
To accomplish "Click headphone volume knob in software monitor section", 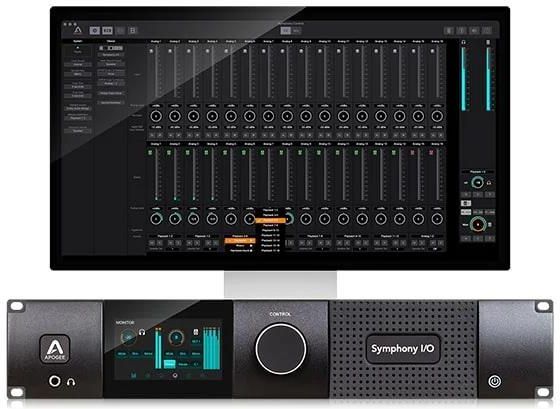I will (x=478, y=183).
